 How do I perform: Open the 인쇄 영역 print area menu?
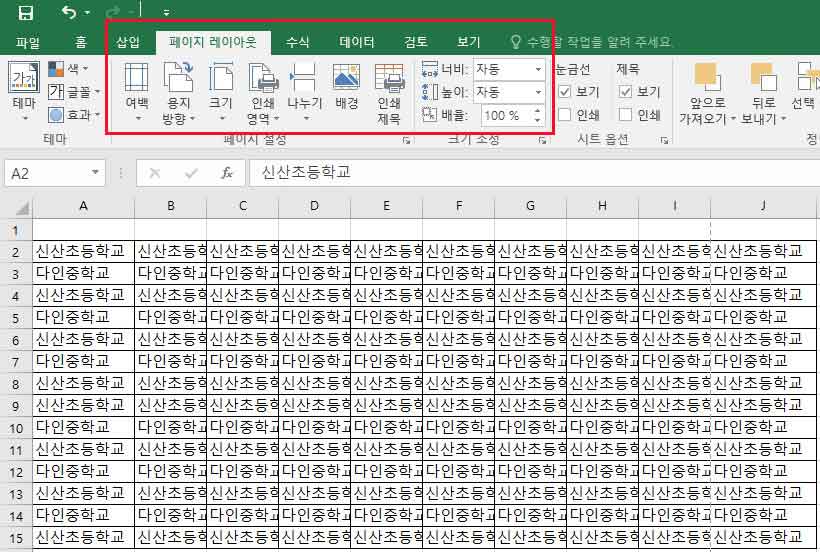click(x=263, y=93)
